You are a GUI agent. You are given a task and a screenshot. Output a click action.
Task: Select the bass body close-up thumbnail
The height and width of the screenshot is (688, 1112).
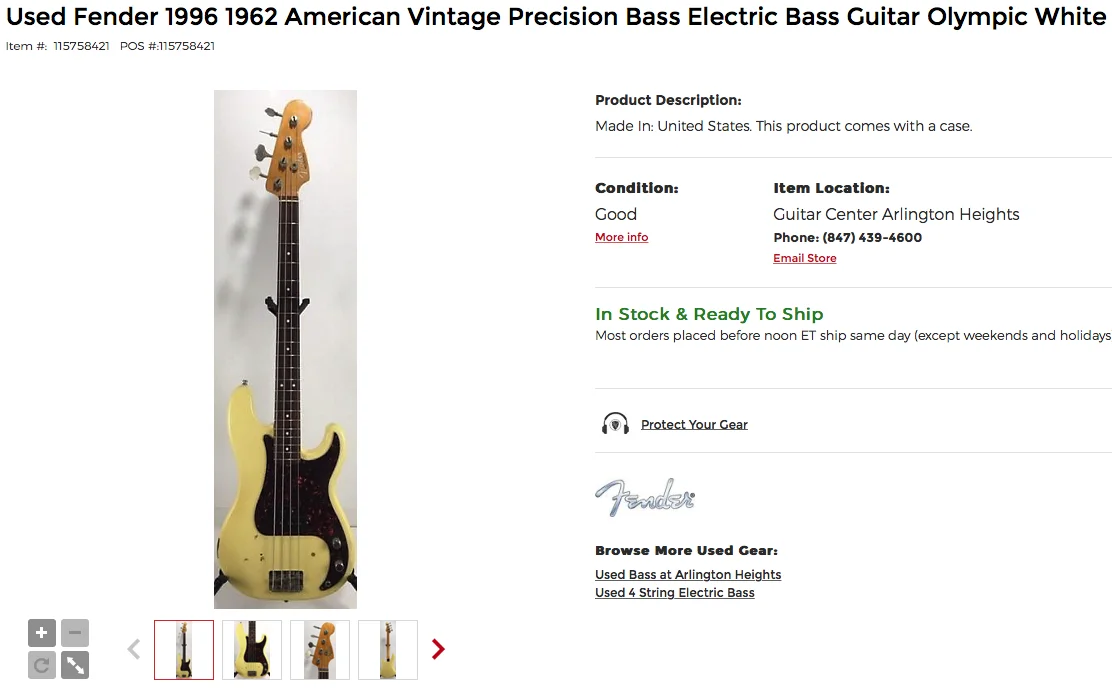[x=252, y=650]
